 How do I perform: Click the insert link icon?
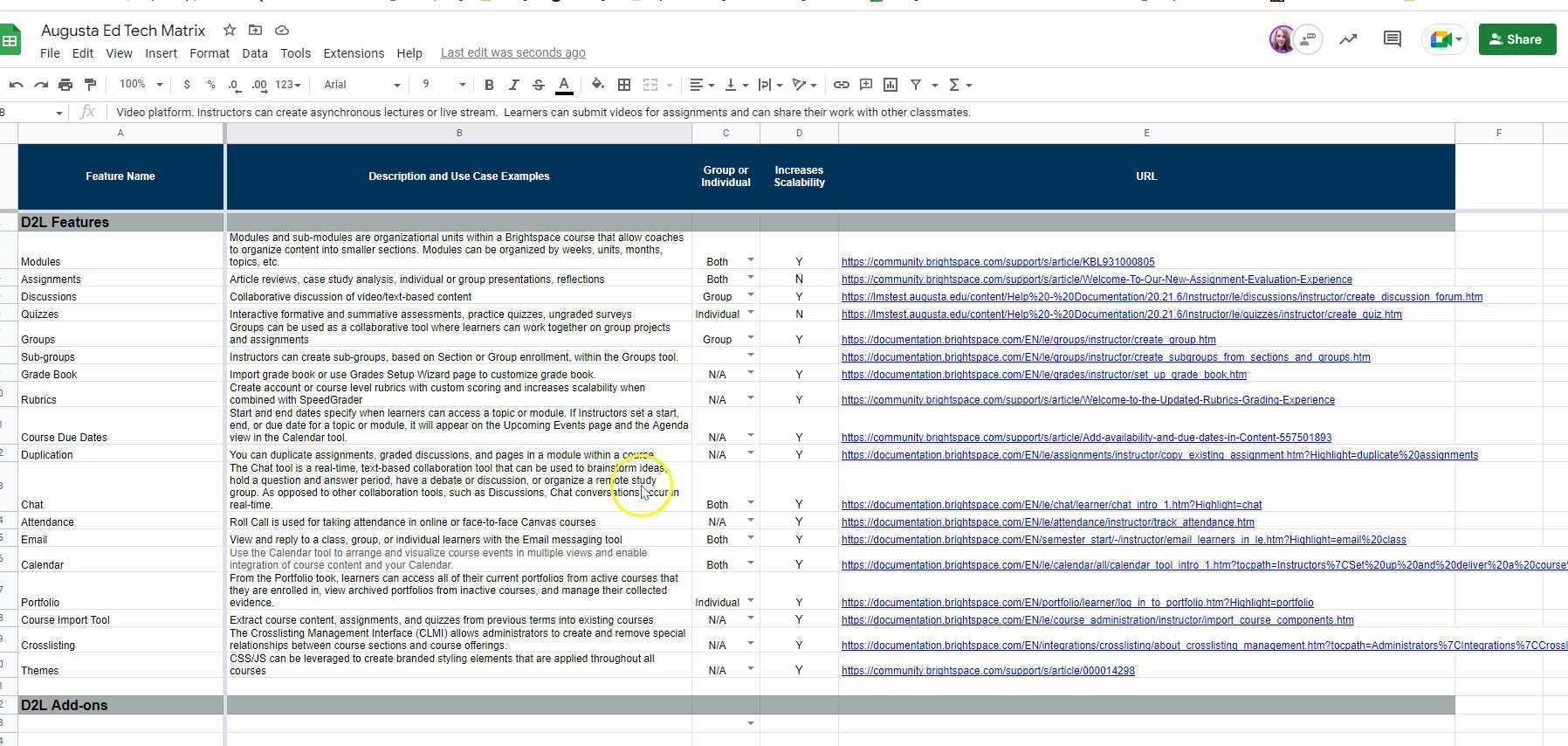click(841, 85)
